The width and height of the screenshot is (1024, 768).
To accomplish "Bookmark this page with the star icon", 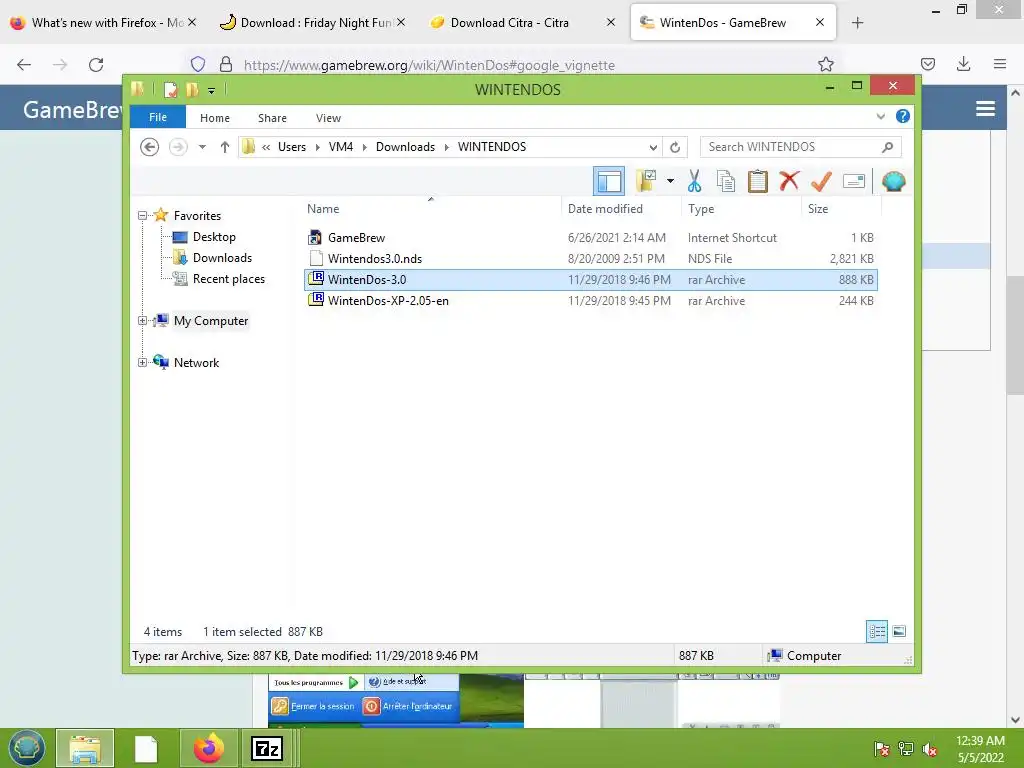I will click(x=825, y=64).
